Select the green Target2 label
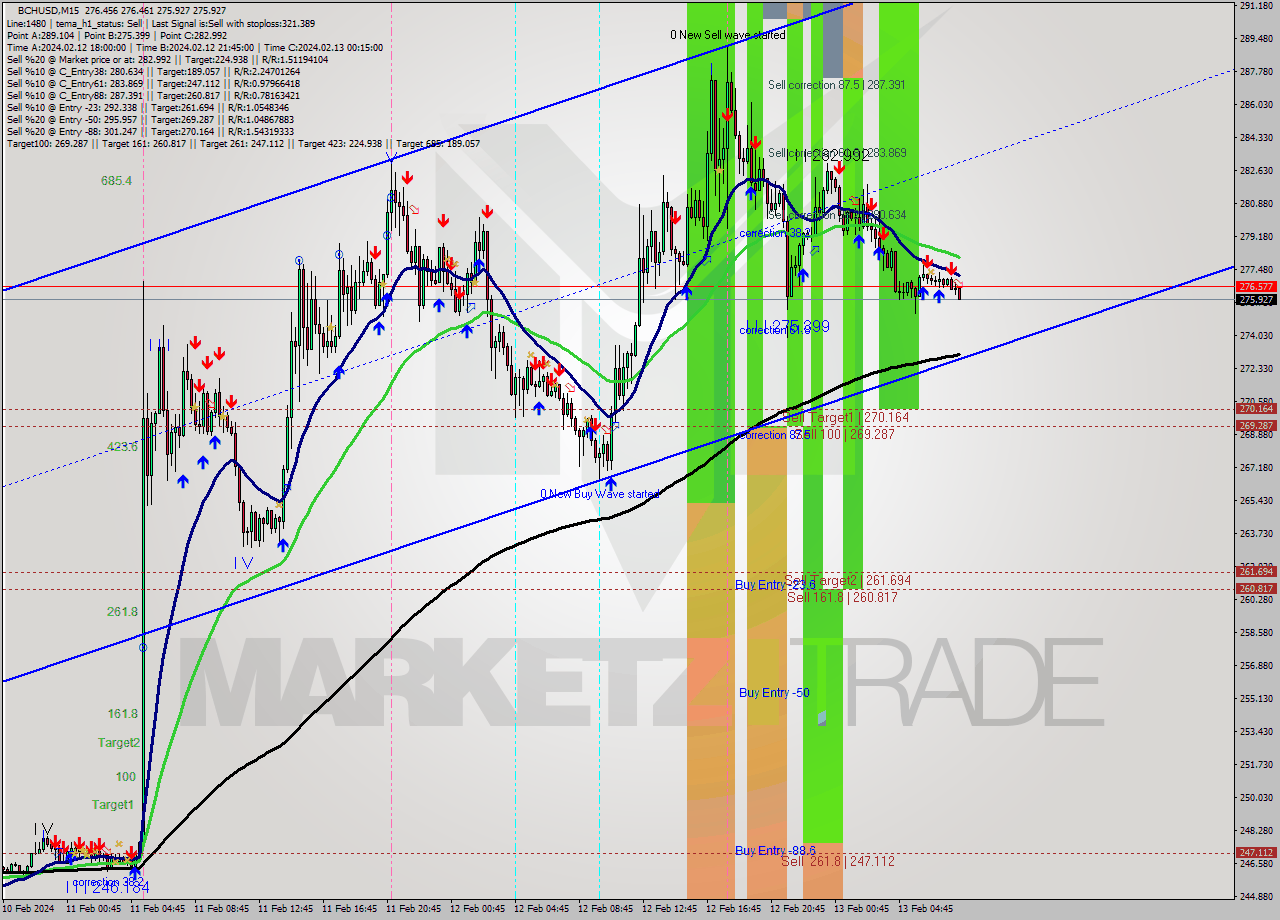Viewport: 1280px width, 920px height. tap(119, 743)
